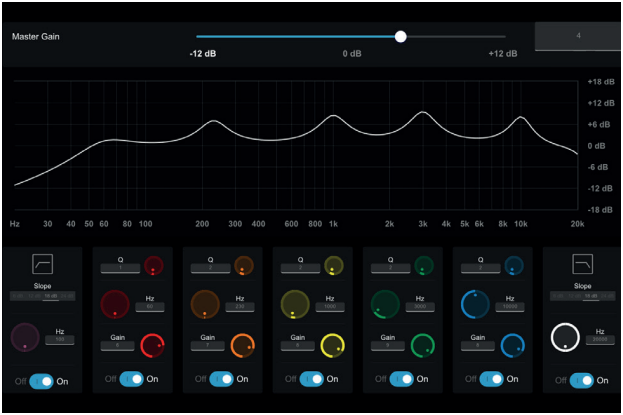Click the high-pass filter shape icon
The image size is (623, 415).
pos(42,264)
